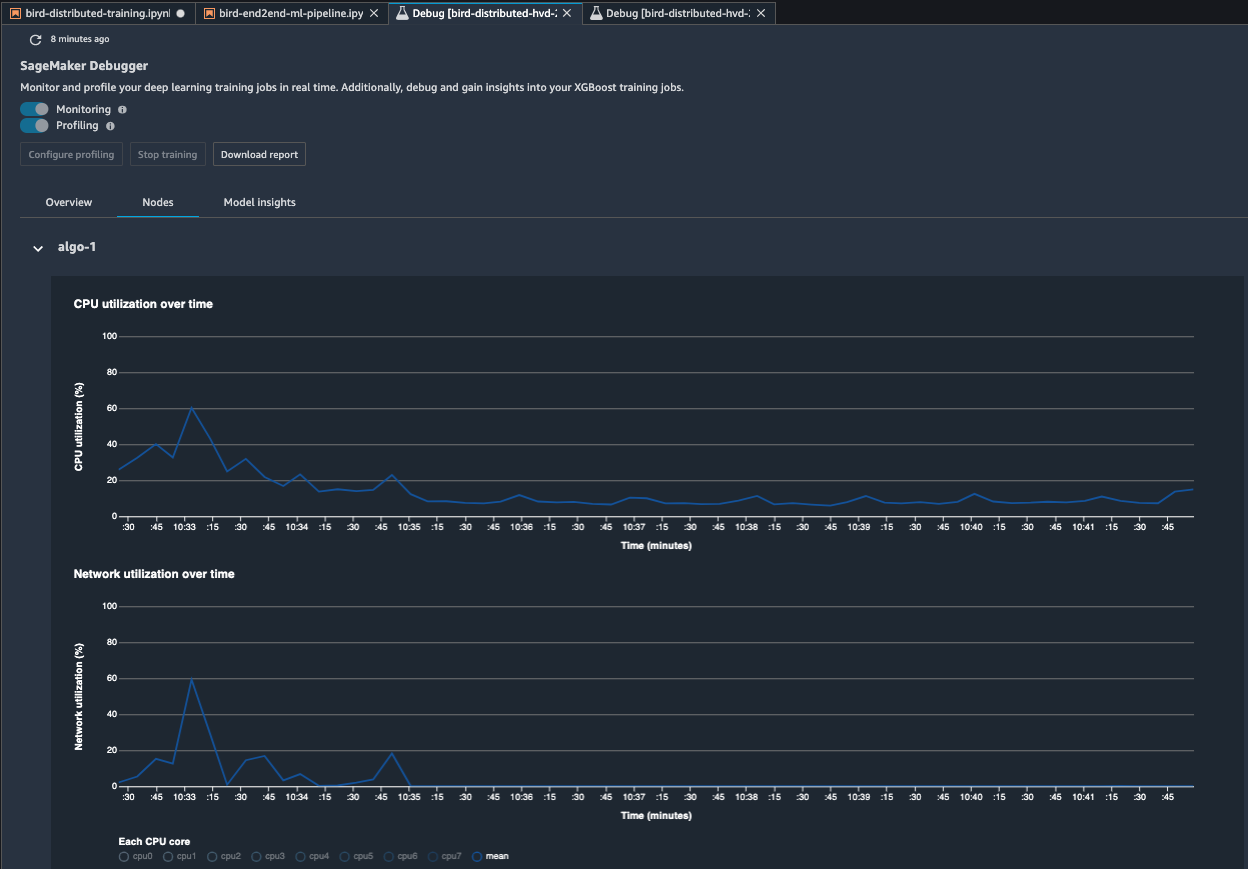The width and height of the screenshot is (1248, 869).
Task: Switch to the Model insights tab
Action: click(x=260, y=202)
